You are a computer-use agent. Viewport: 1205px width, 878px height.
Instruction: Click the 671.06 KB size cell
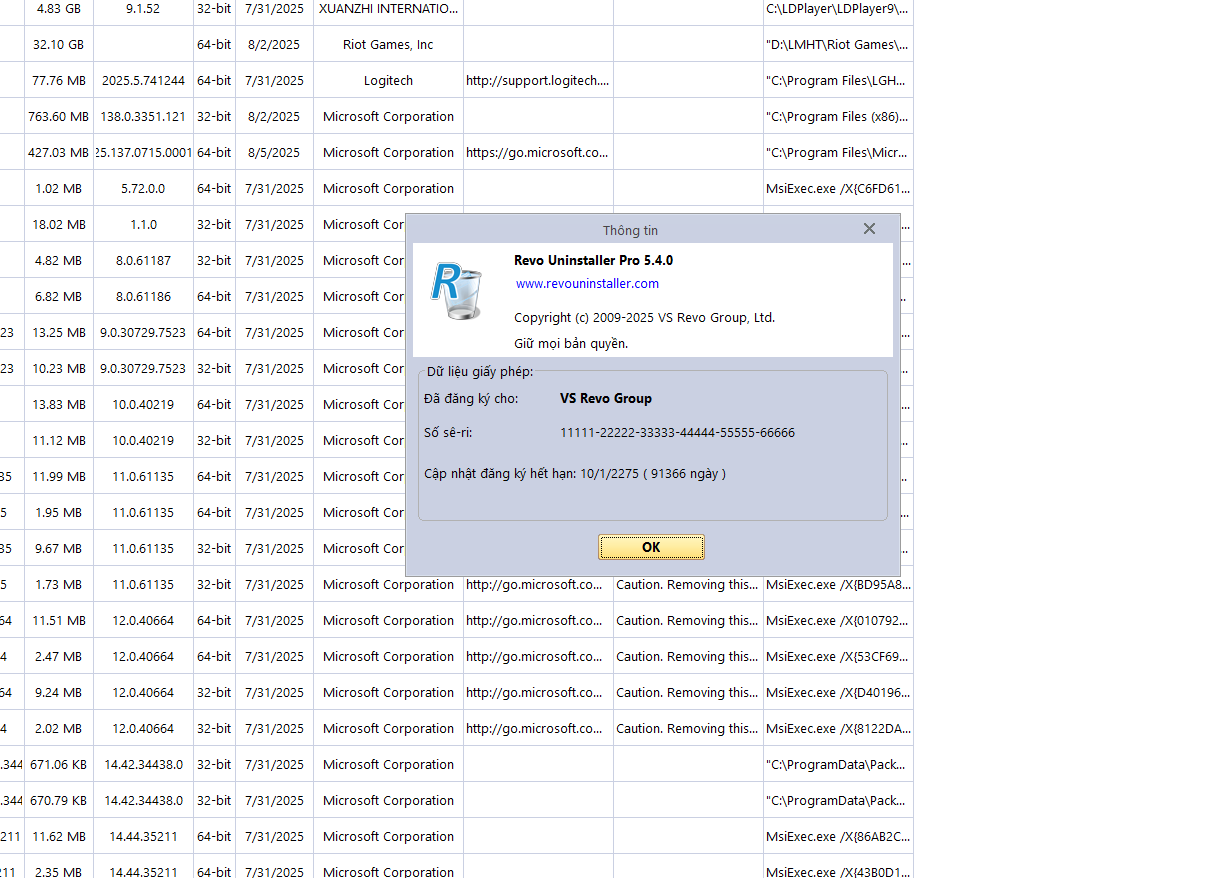(59, 765)
